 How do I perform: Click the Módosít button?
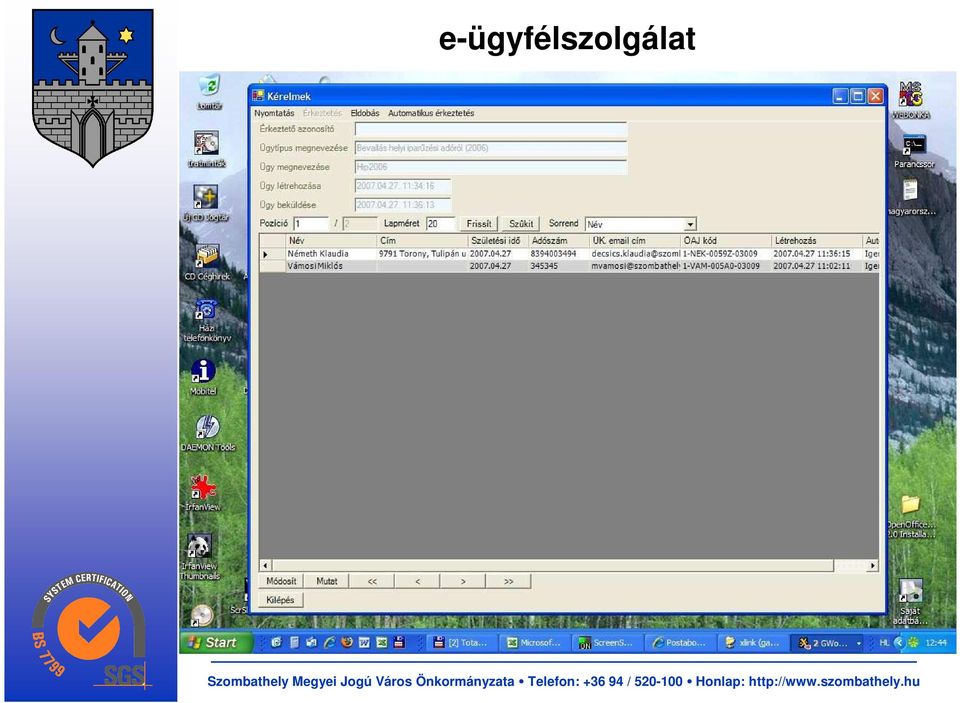[281, 581]
